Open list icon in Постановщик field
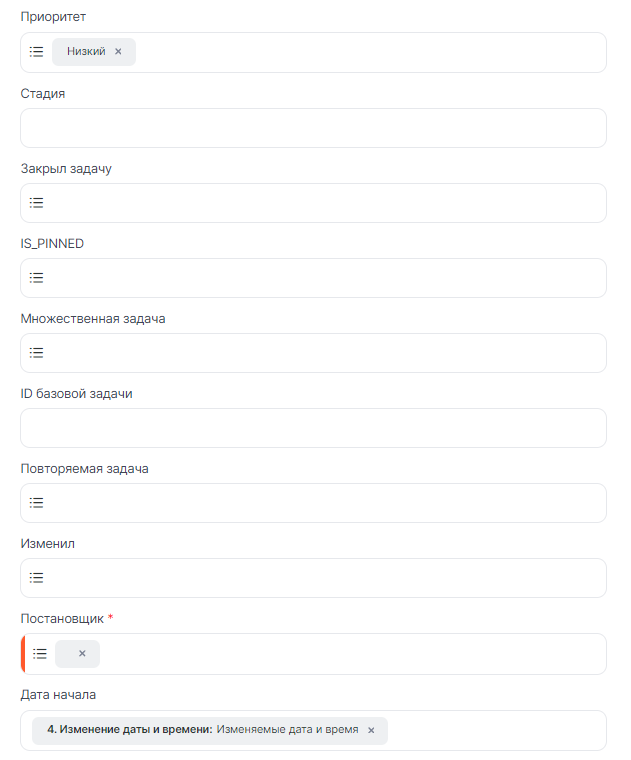 40,654
